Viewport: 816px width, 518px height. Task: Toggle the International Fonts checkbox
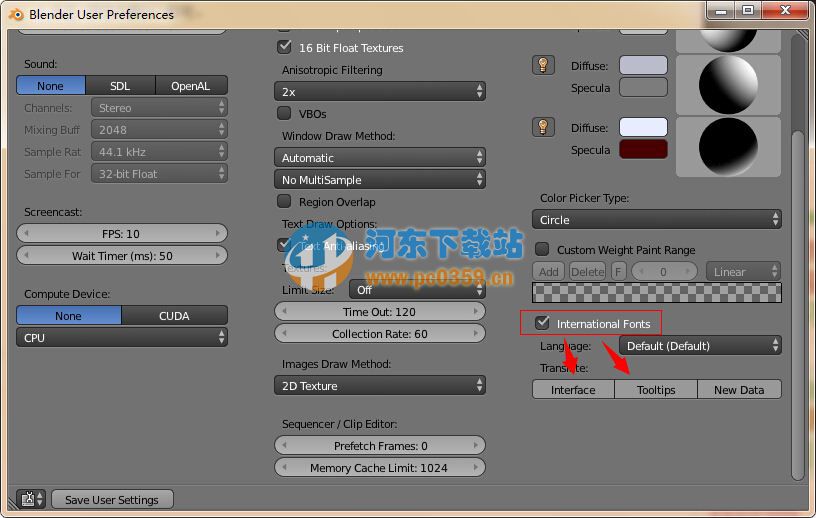pyautogui.click(x=542, y=323)
